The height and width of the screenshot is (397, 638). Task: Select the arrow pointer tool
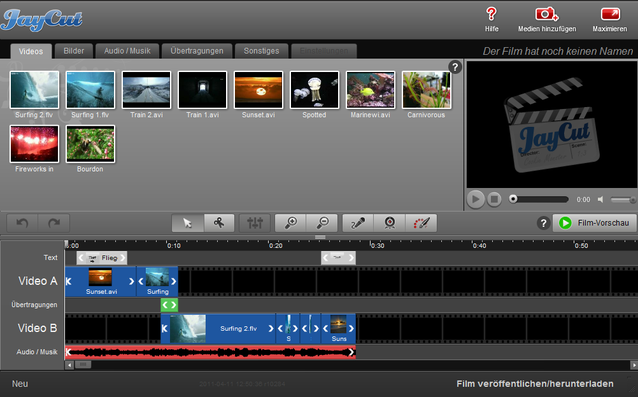point(188,223)
